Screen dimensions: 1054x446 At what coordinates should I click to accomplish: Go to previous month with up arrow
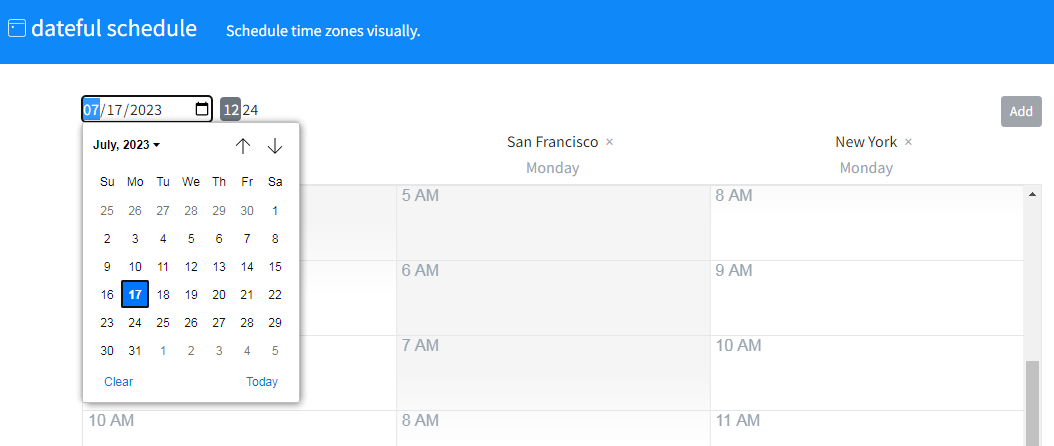click(x=243, y=145)
